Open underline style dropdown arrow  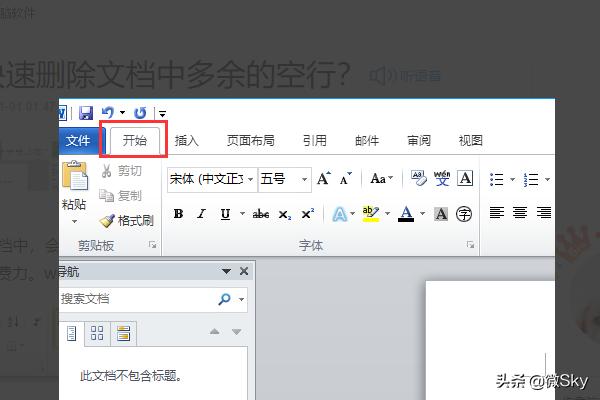coord(242,213)
